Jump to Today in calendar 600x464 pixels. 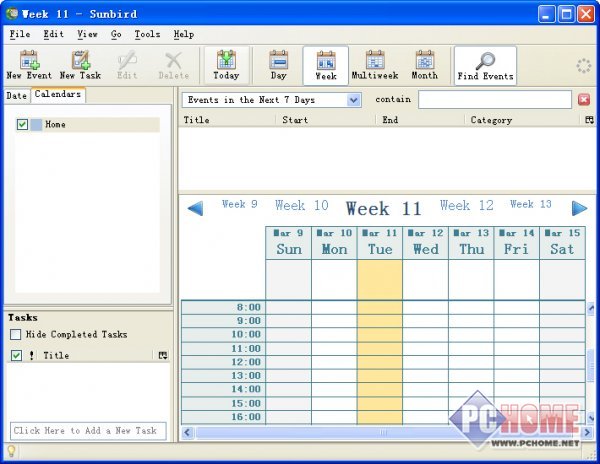coord(226,65)
